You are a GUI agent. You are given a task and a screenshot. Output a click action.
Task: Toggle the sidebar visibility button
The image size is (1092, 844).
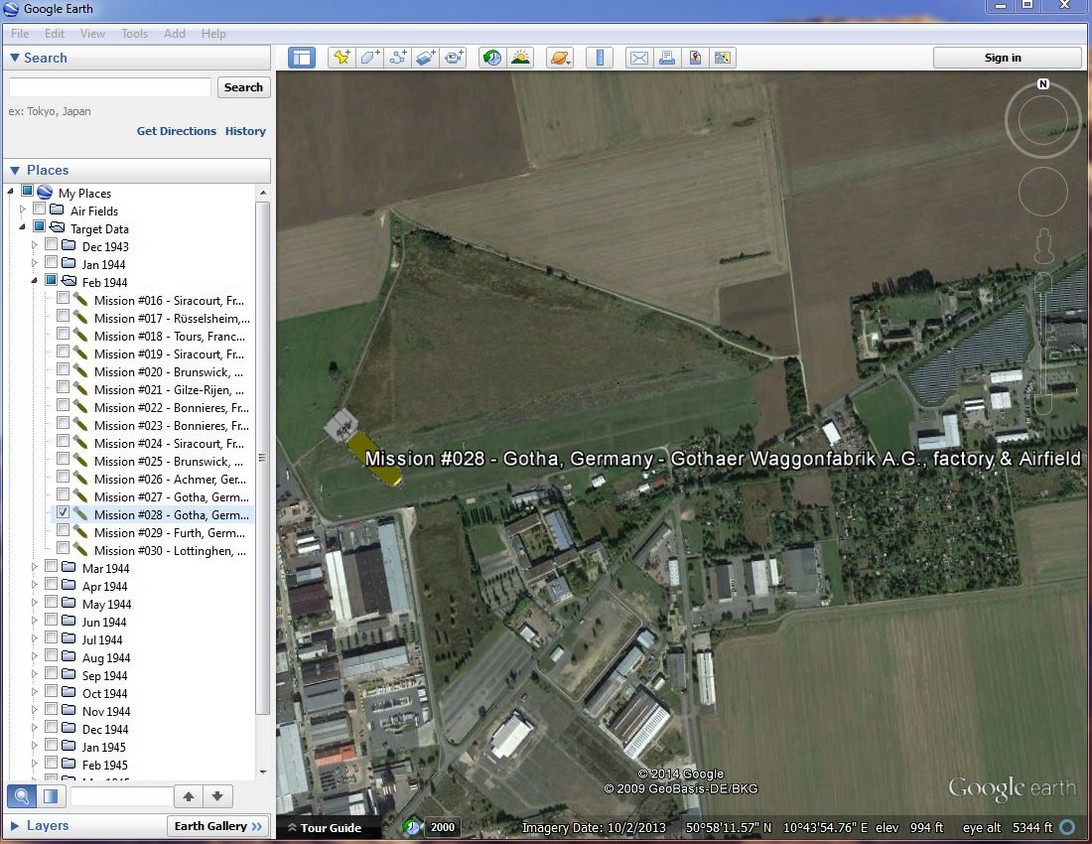click(302, 58)
